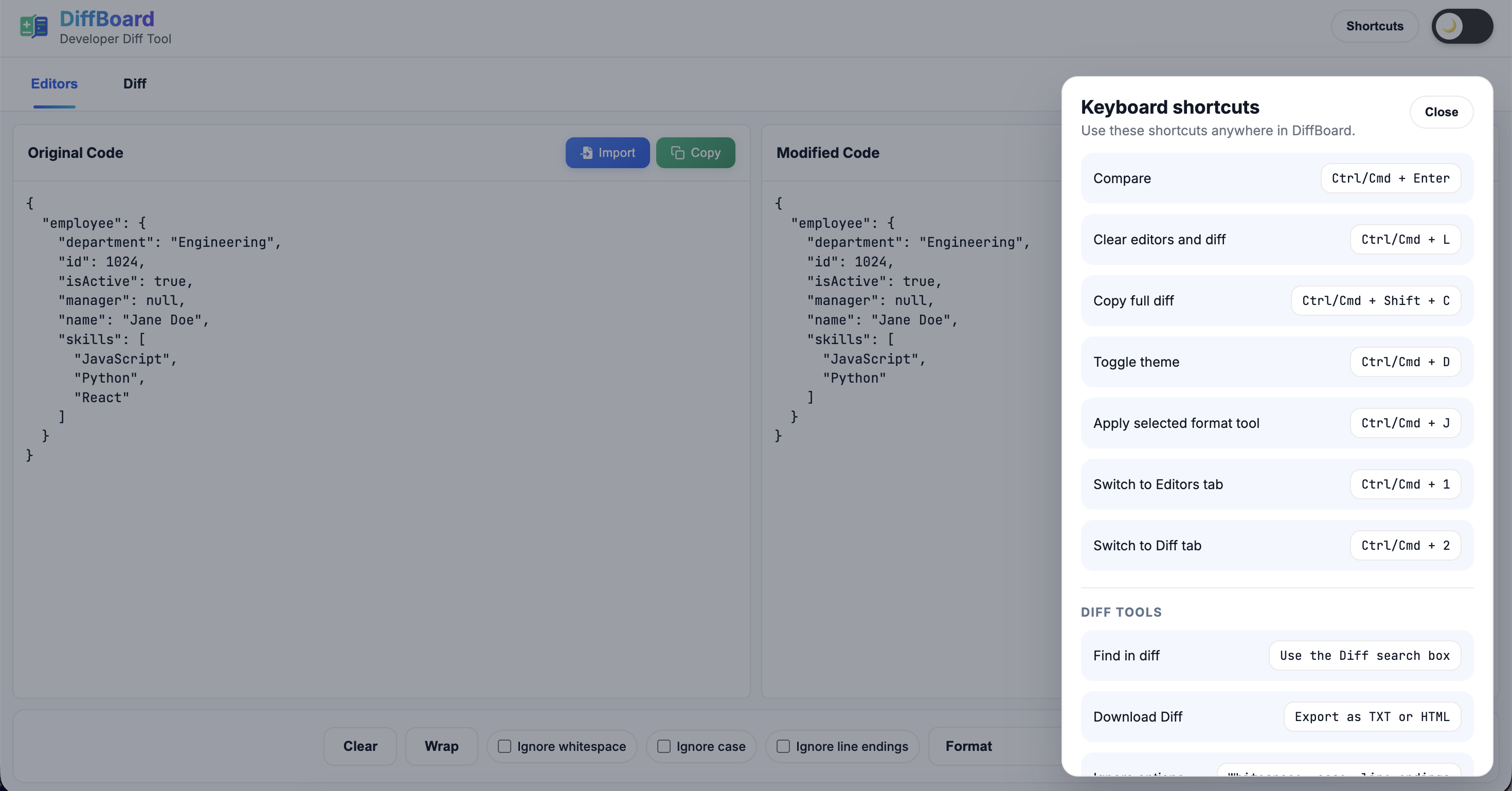Click Use the Diff search box badge
The image size is (1512, 791).
[x=1365, y=655]
